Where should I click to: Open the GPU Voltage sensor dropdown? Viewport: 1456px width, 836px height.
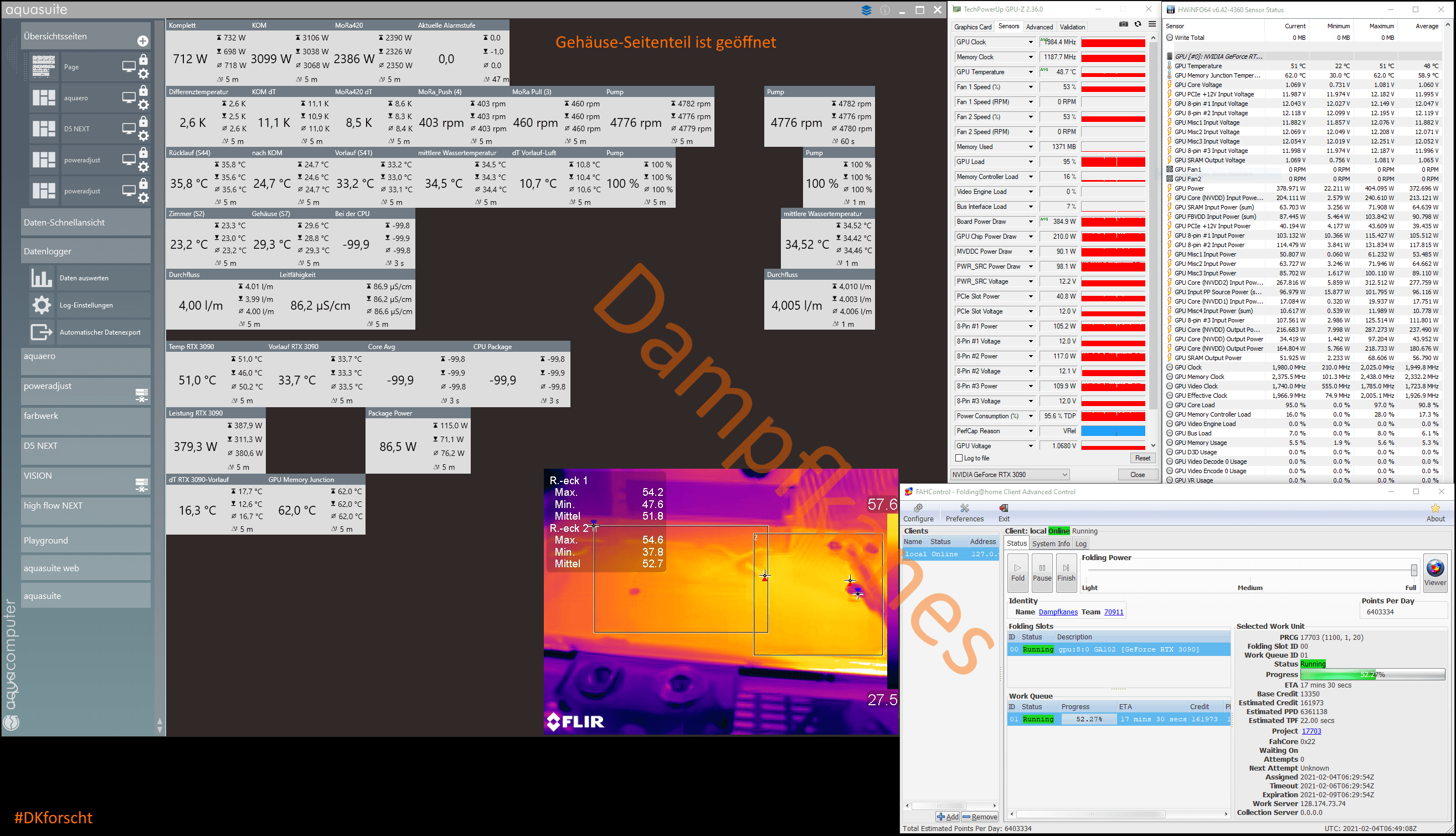point(1031,446)
